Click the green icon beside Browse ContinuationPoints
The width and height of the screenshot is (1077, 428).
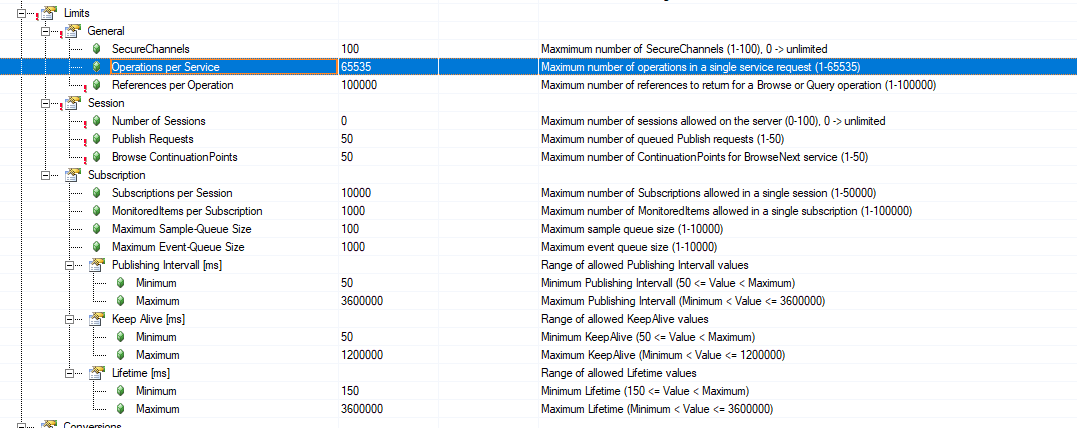pyautogui.click(x=97, y=157)
